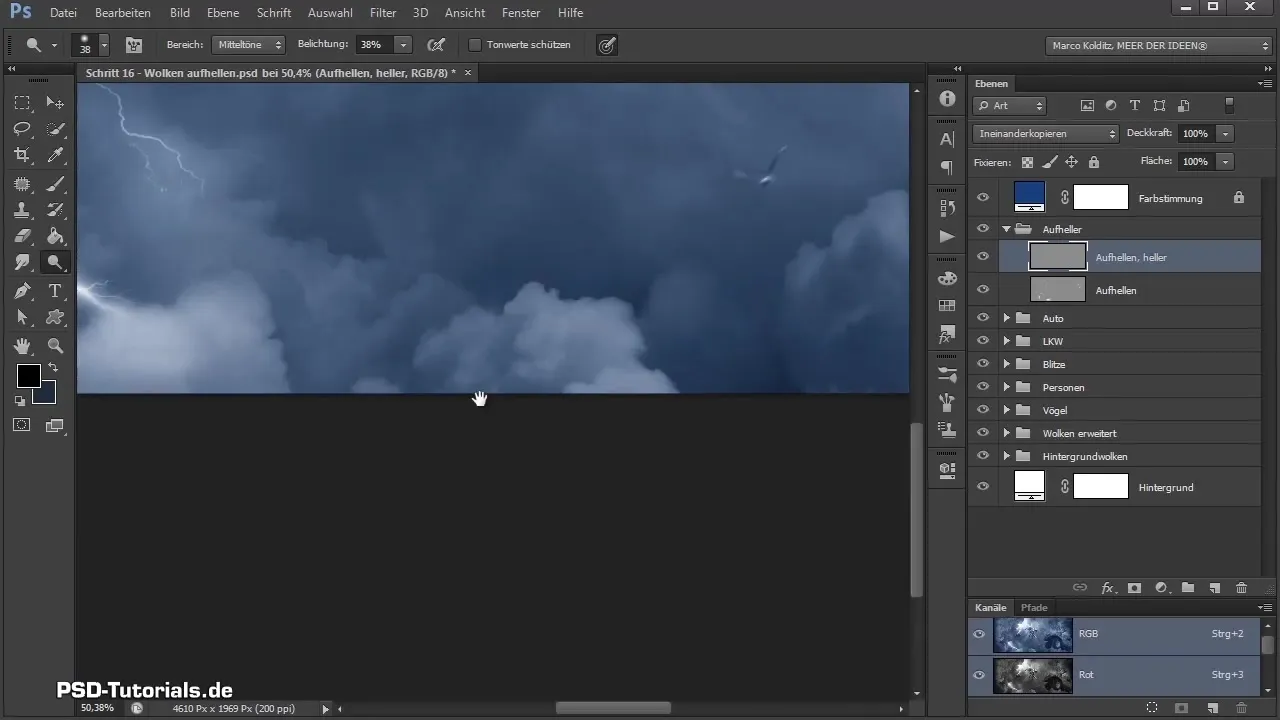Viewport: 1280px width, 720px height.
Task: Expand the LKW group
Action: tap(1007, 341)
